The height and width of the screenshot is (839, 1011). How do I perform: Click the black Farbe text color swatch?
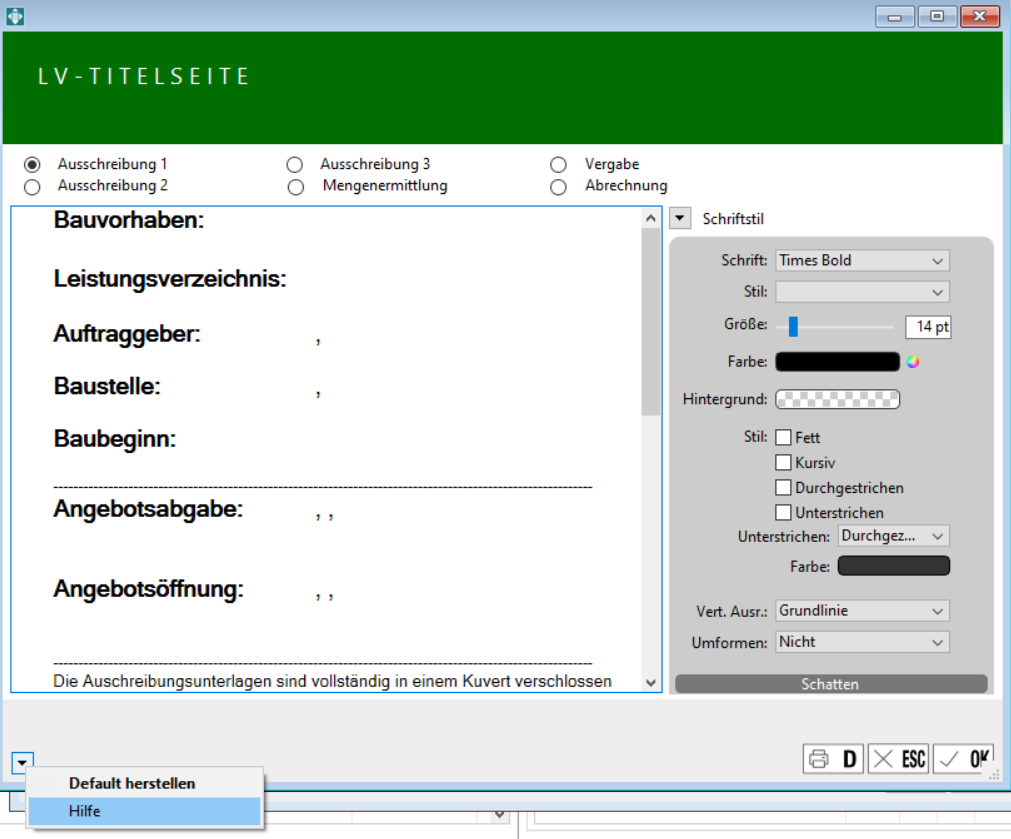837,362
